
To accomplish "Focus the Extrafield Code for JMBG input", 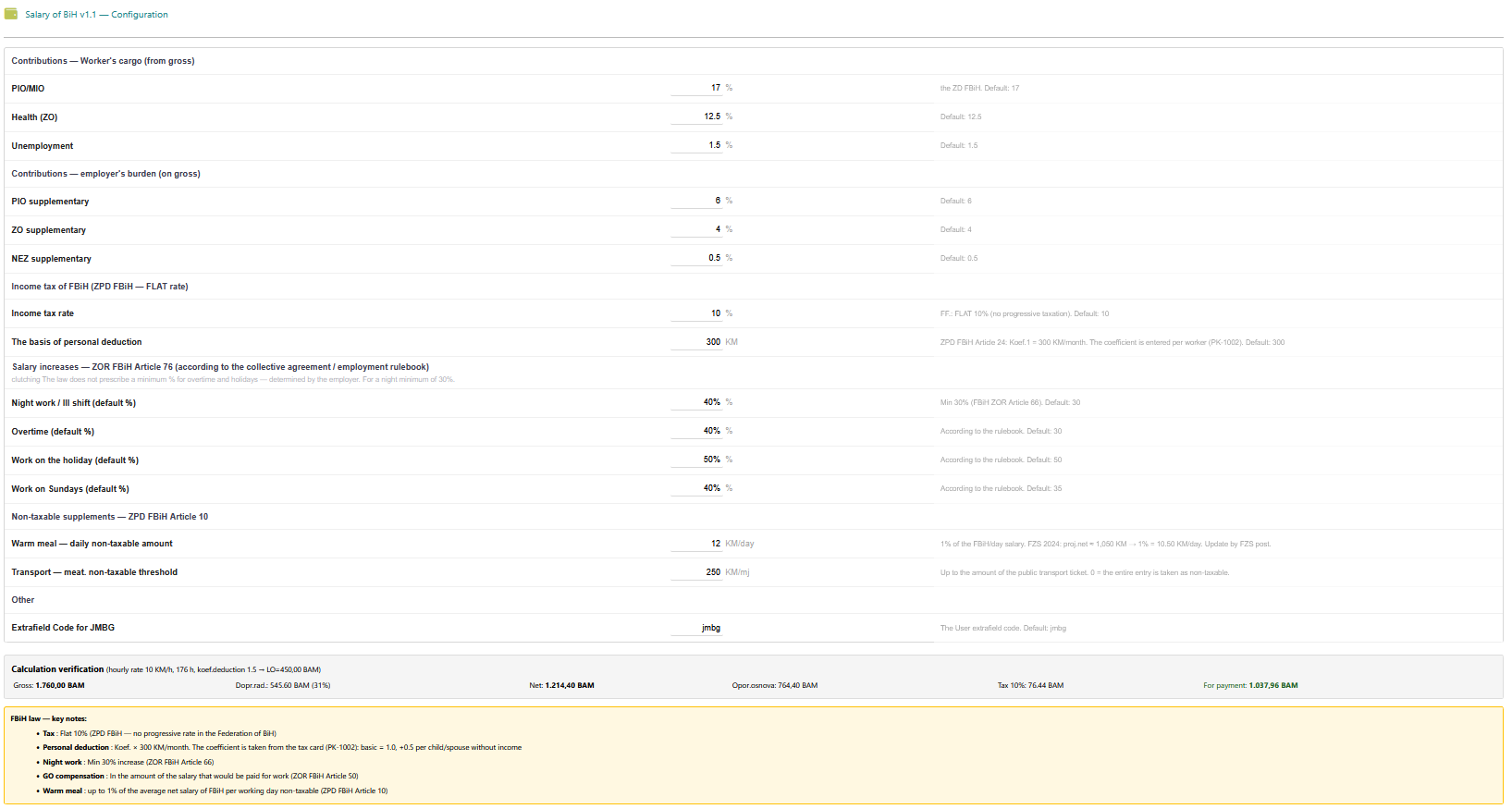I will pyautogui.click(x=696, y=628).
